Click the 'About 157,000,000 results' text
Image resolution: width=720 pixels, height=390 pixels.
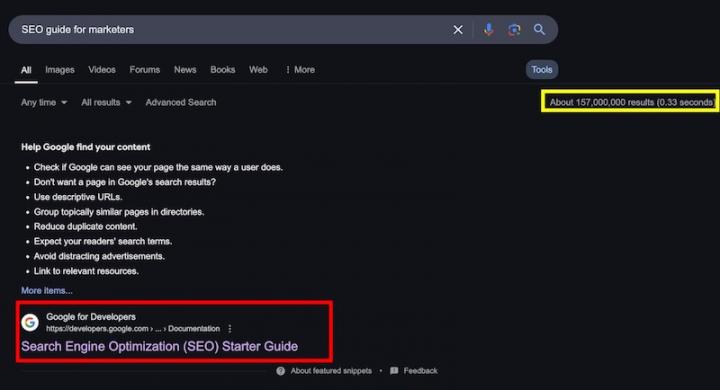[631, 102]
